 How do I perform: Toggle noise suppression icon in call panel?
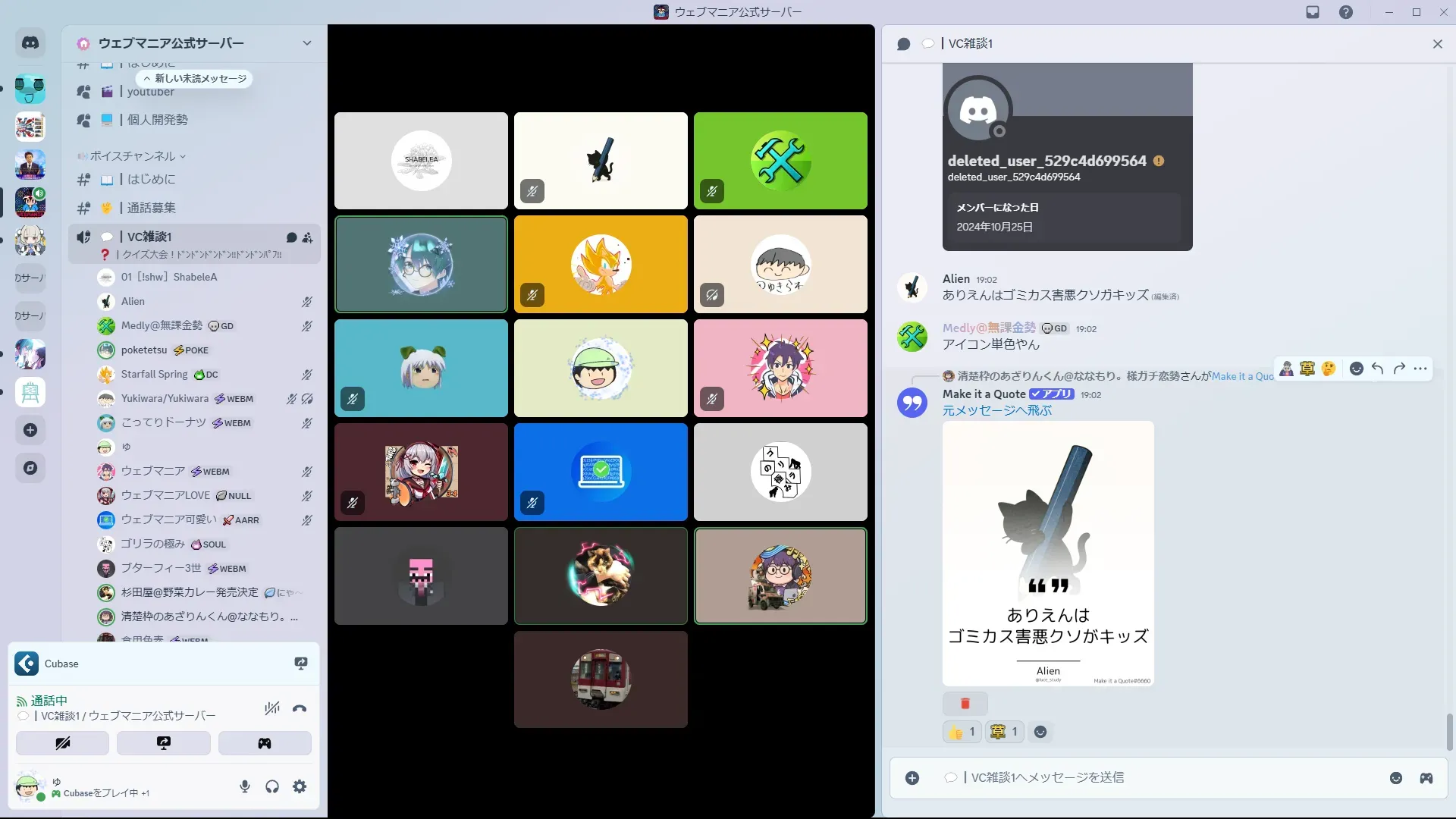point(271,709)
